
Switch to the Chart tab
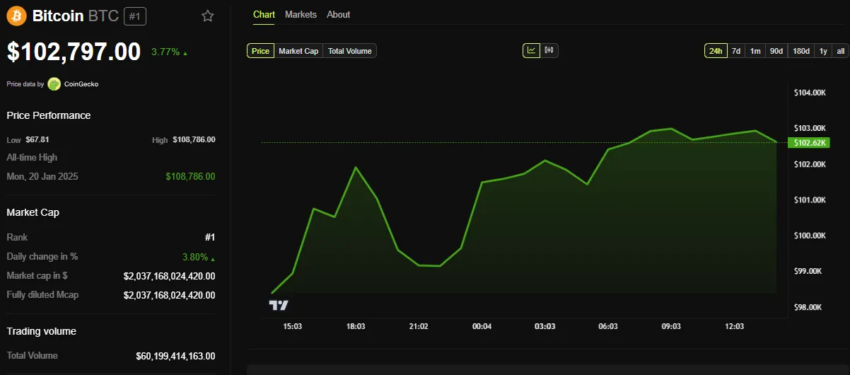264,15
